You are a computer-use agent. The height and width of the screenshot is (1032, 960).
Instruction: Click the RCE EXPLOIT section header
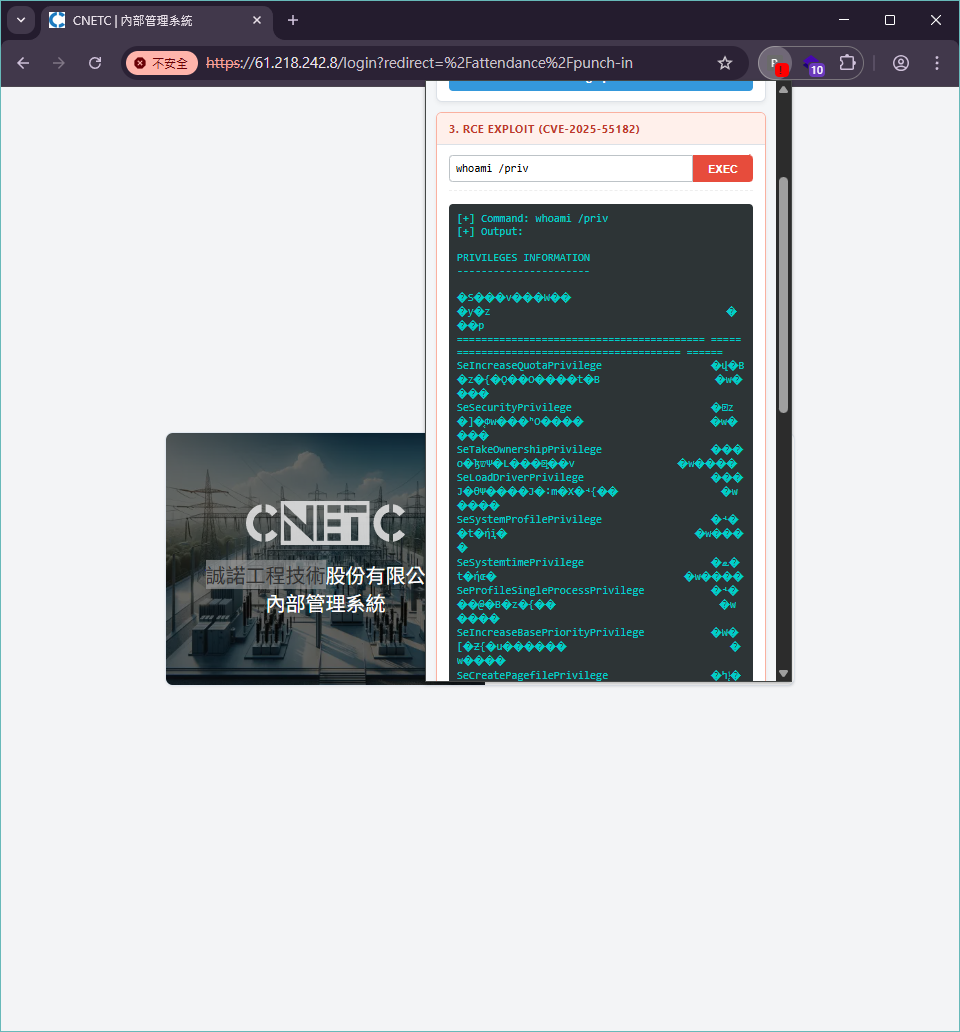click(601, 129)
